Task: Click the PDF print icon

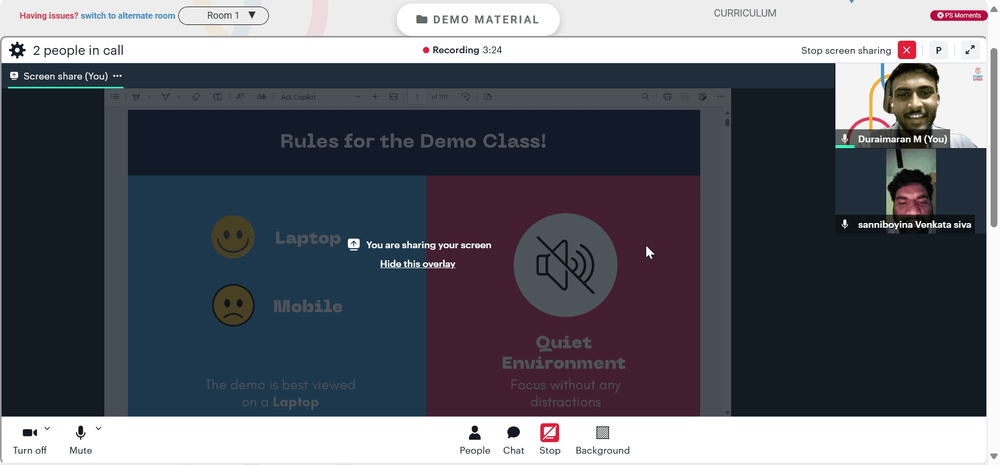Action: pyautogui.click(x=667, y=97)
